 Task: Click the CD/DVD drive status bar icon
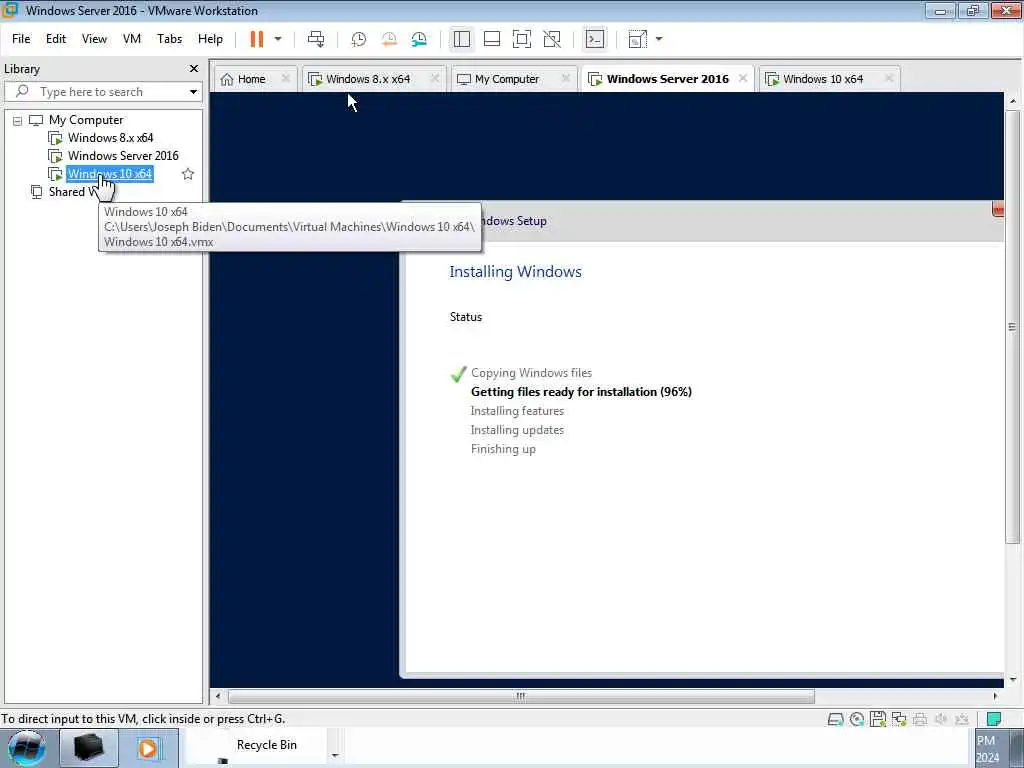click(857, 719)
